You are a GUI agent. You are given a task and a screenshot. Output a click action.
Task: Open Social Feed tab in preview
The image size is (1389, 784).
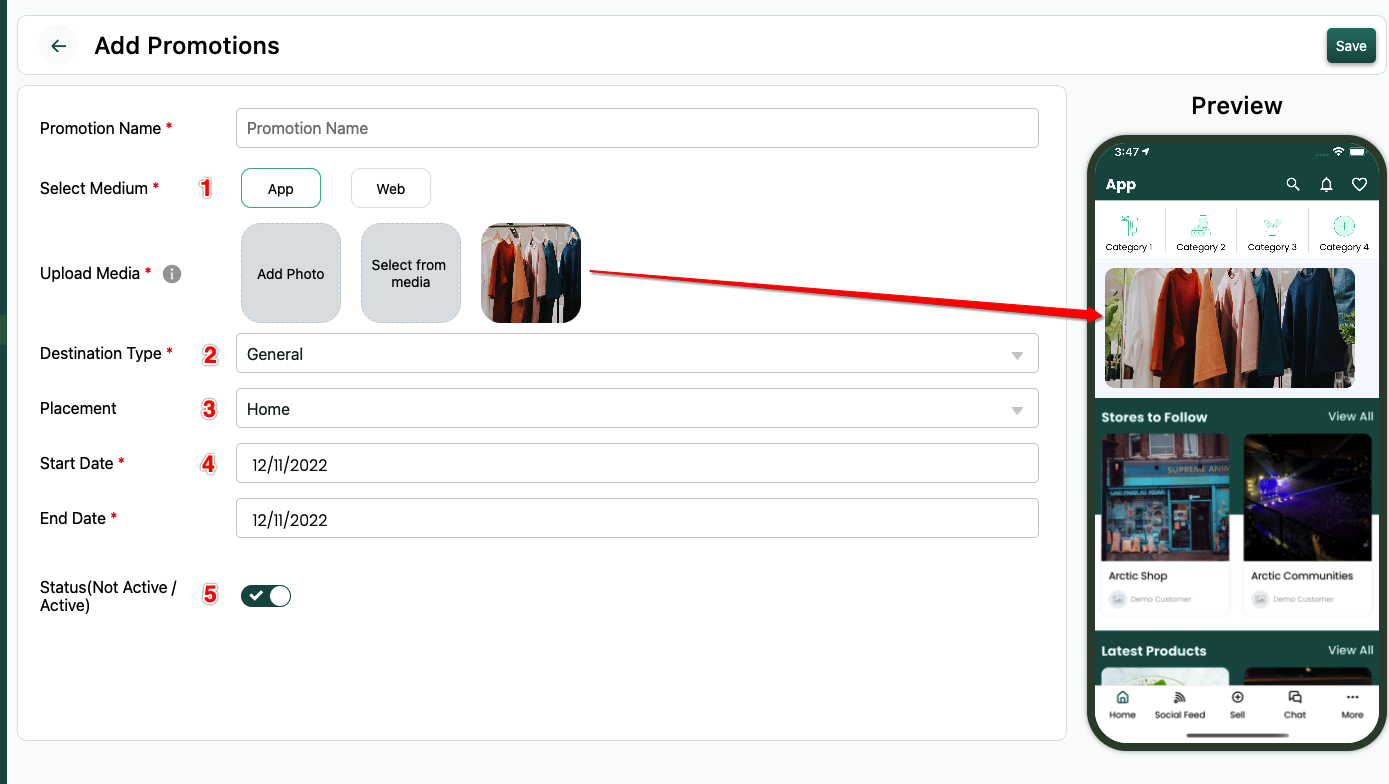1180,703
